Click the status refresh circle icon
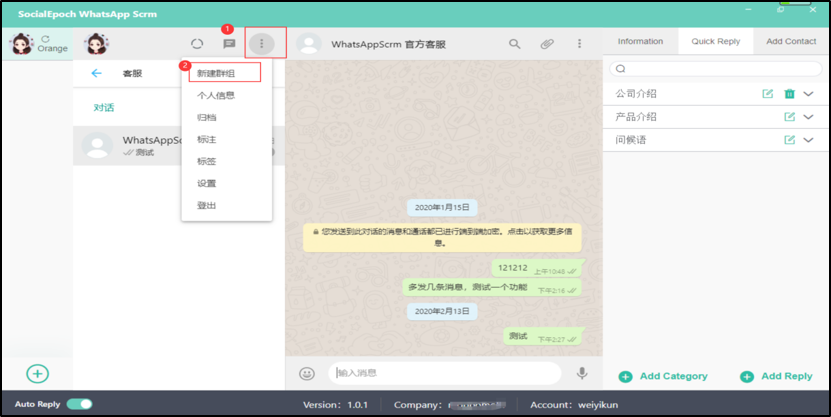Viewport: 831px width, 417px height. pyautogui.click(x=197, y=44)
